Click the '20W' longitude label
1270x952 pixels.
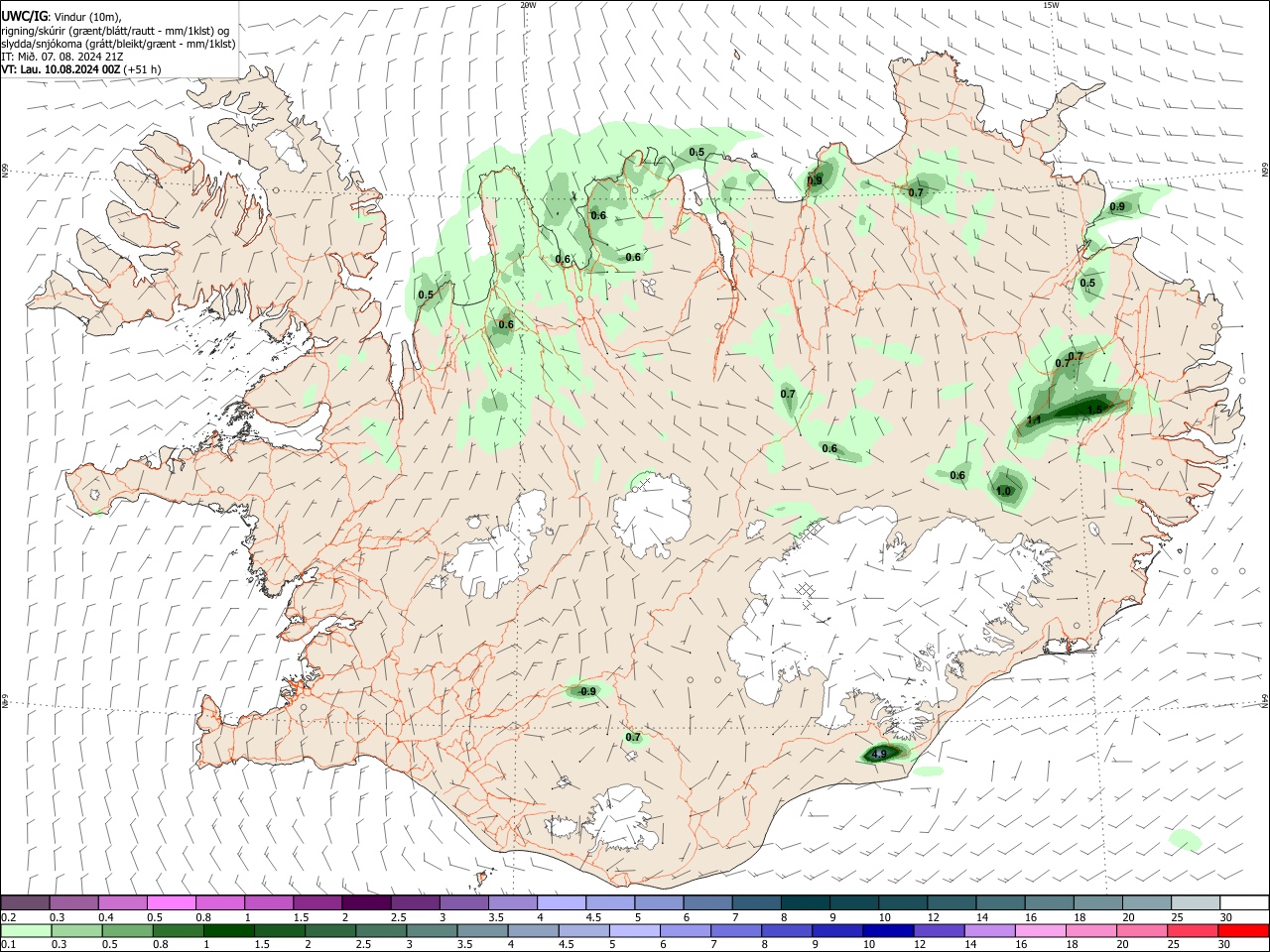528,5
